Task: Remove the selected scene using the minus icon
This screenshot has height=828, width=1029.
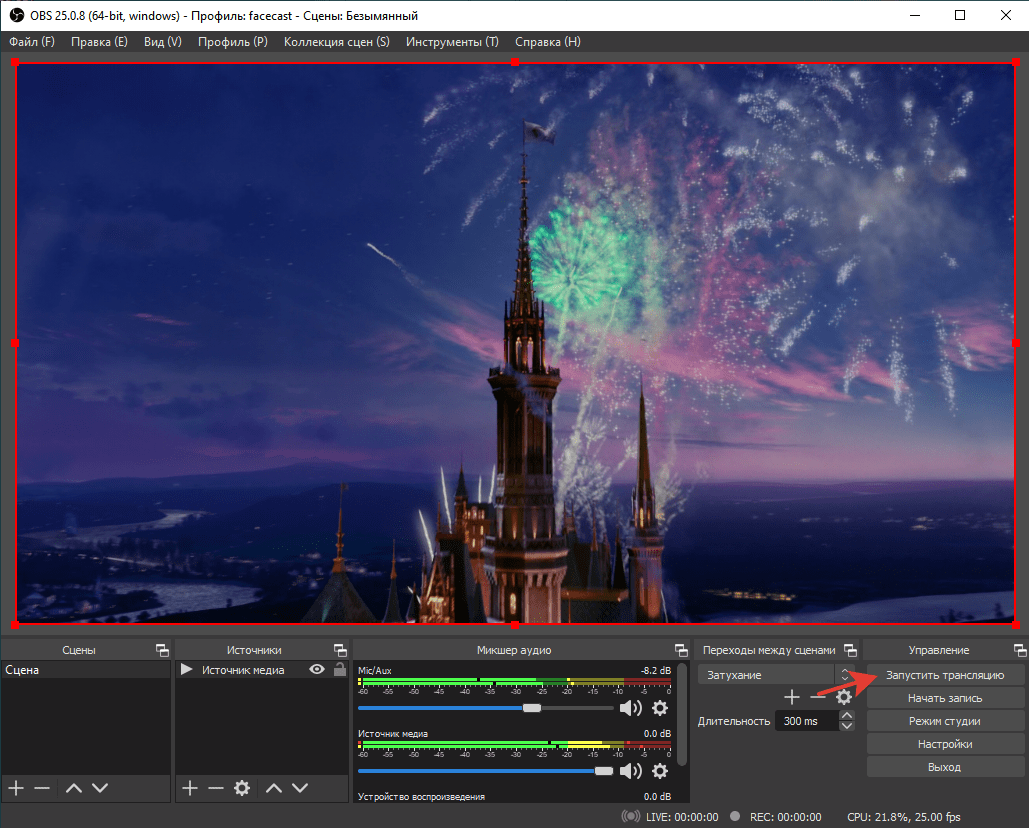Action: point(42,788)
